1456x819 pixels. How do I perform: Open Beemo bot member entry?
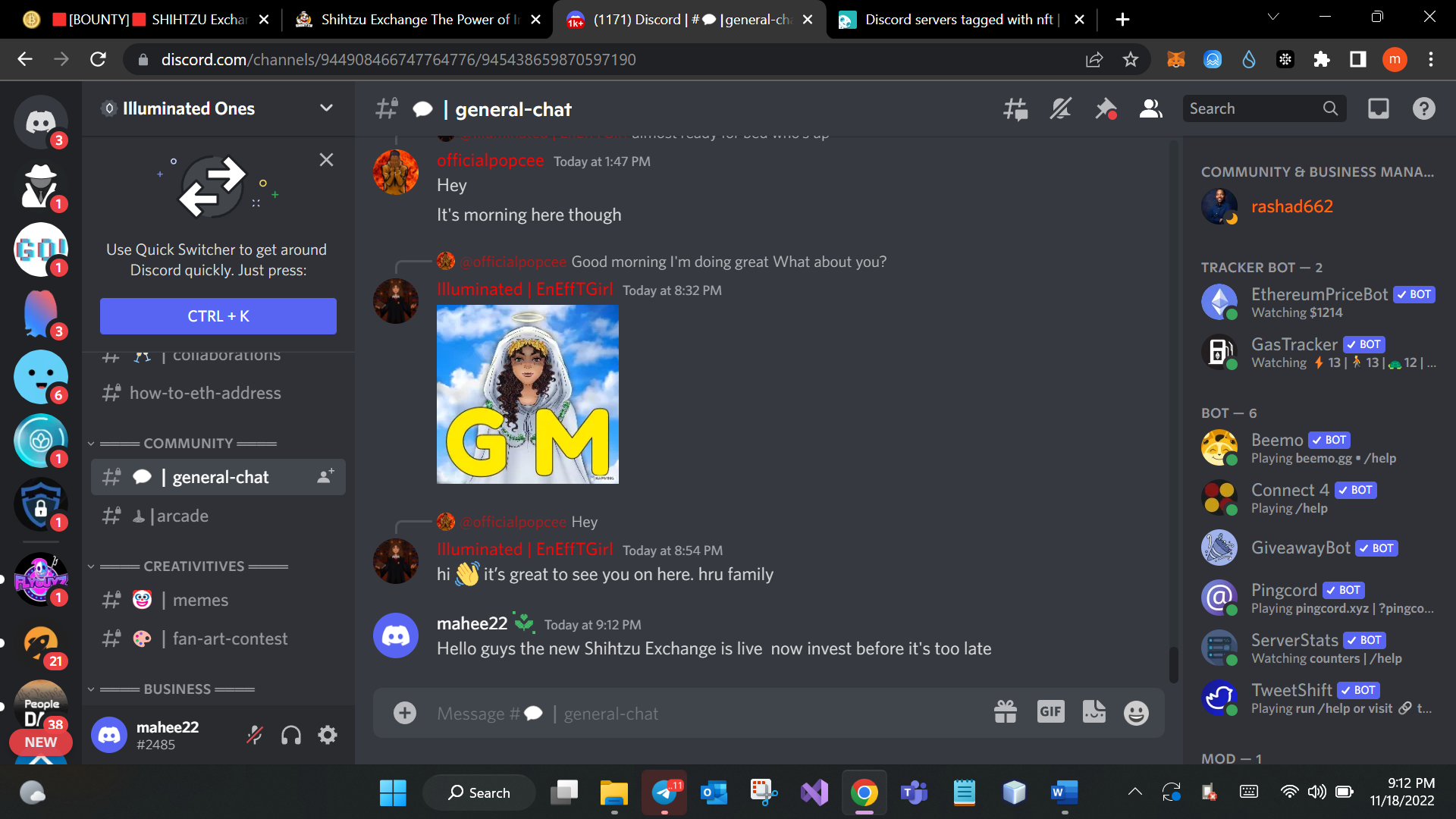[x=1318, y=447]
